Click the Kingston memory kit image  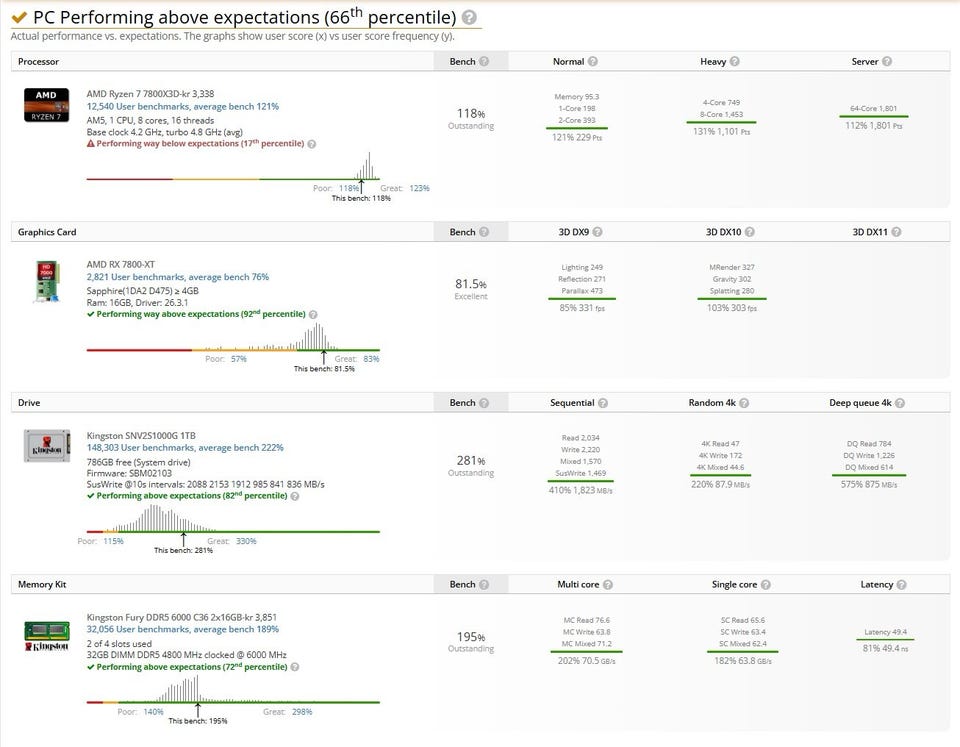(x=46, y=635)
